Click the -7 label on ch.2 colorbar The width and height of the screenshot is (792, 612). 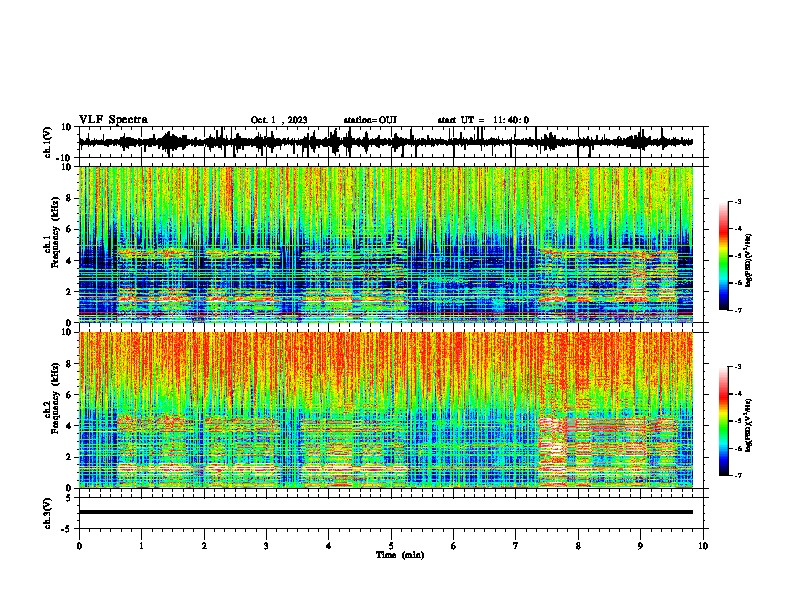click(x=737, y=475)
